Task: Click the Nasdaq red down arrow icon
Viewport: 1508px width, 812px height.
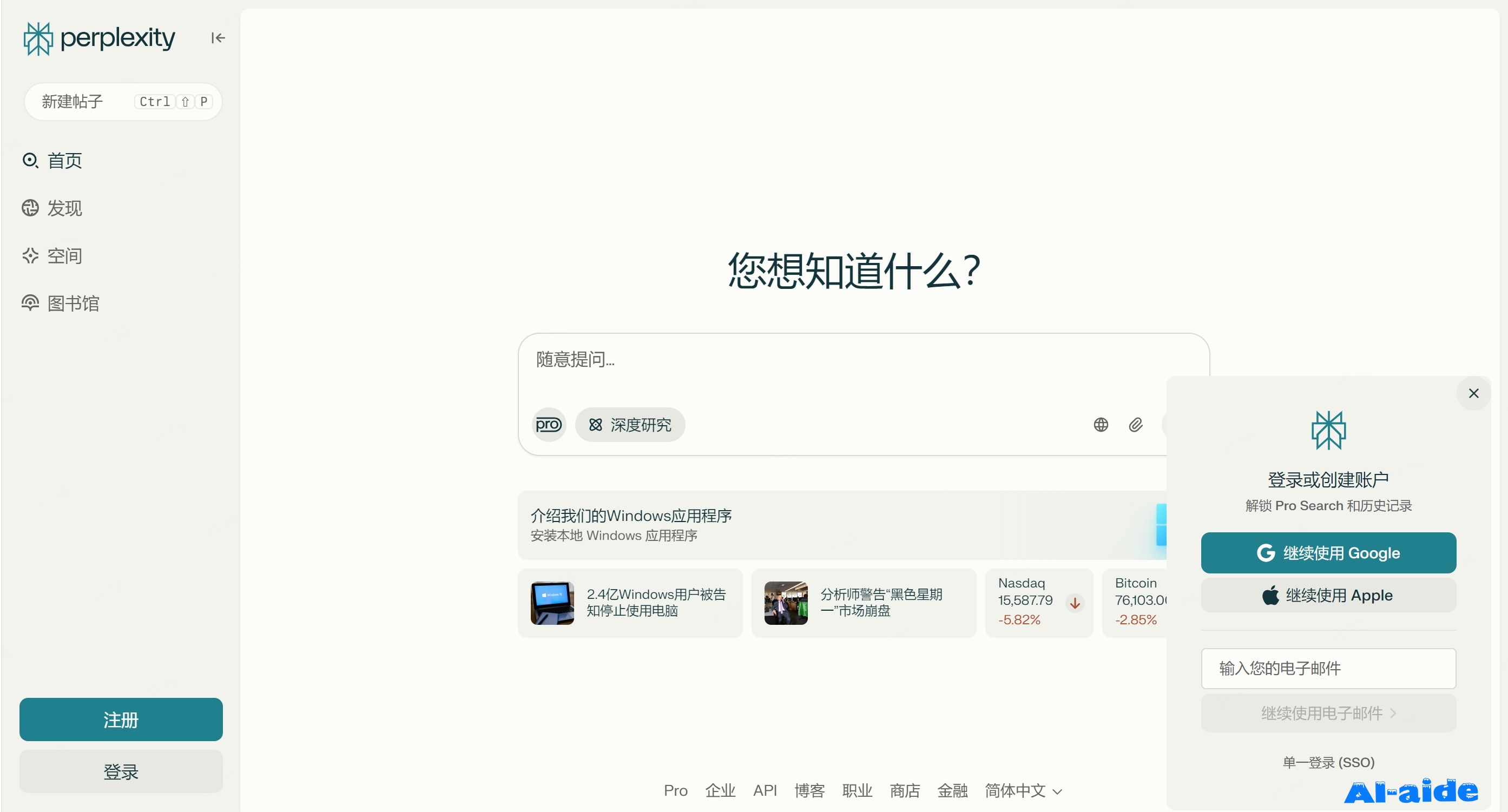Action: tap(1075, 603)
